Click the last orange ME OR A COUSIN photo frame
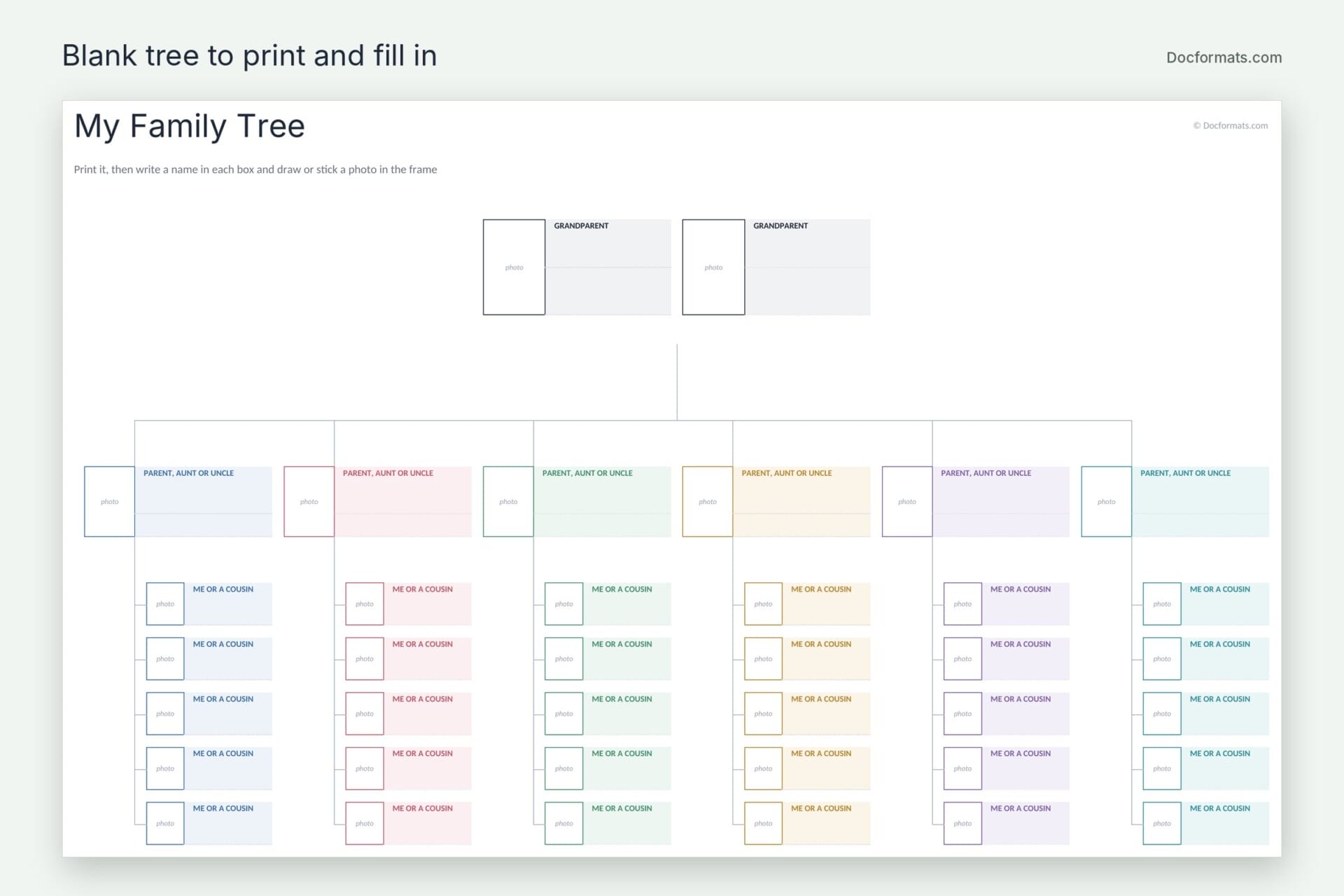This screenshot has width=1344, height=896. tap(763, 823)
